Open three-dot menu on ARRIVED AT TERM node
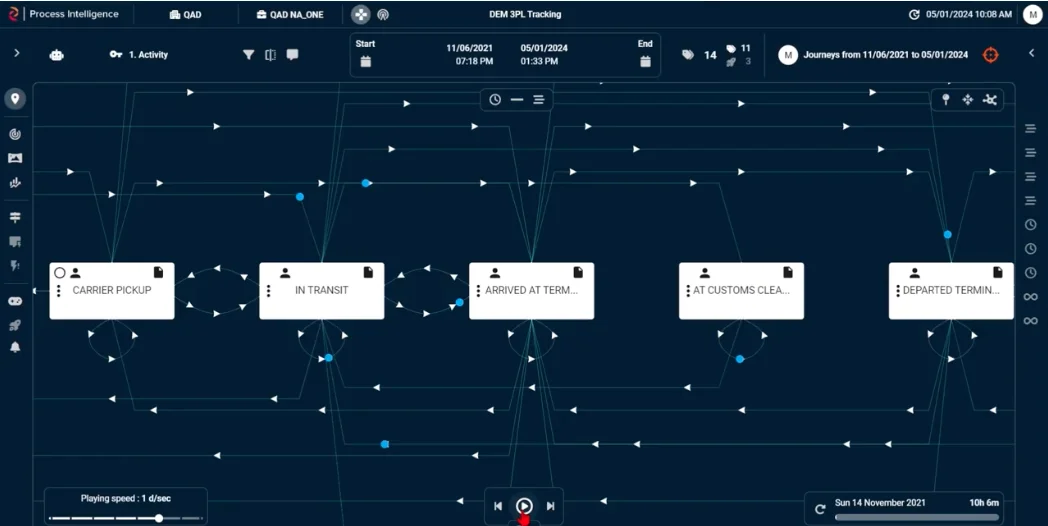The height and width of the screenshot is (526, 1048). click(479, 291)
